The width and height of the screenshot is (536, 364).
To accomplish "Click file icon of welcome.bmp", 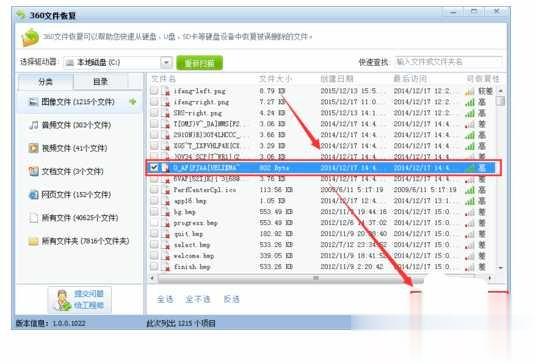I will pyautogui.click(x=166, y=256).
